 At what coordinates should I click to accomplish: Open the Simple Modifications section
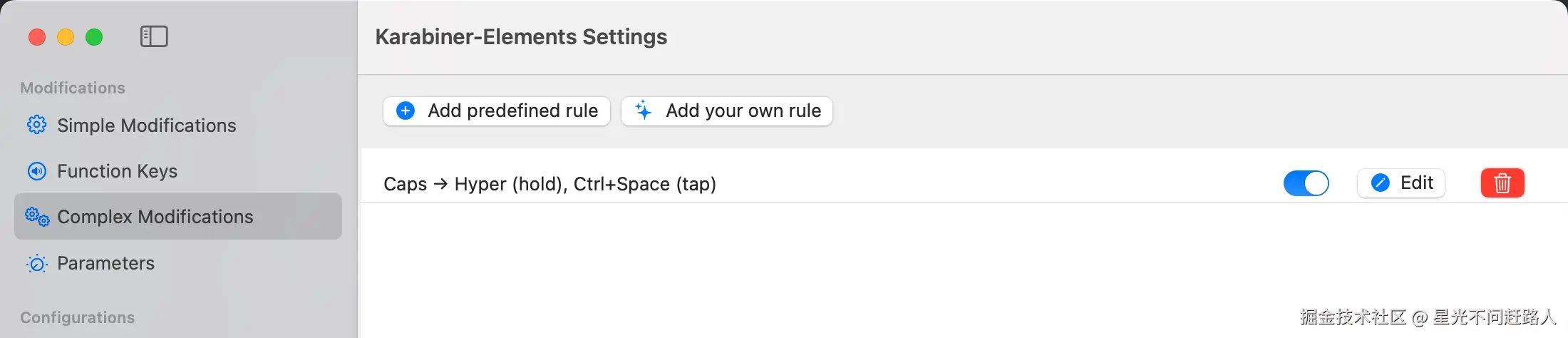point(146,126)
